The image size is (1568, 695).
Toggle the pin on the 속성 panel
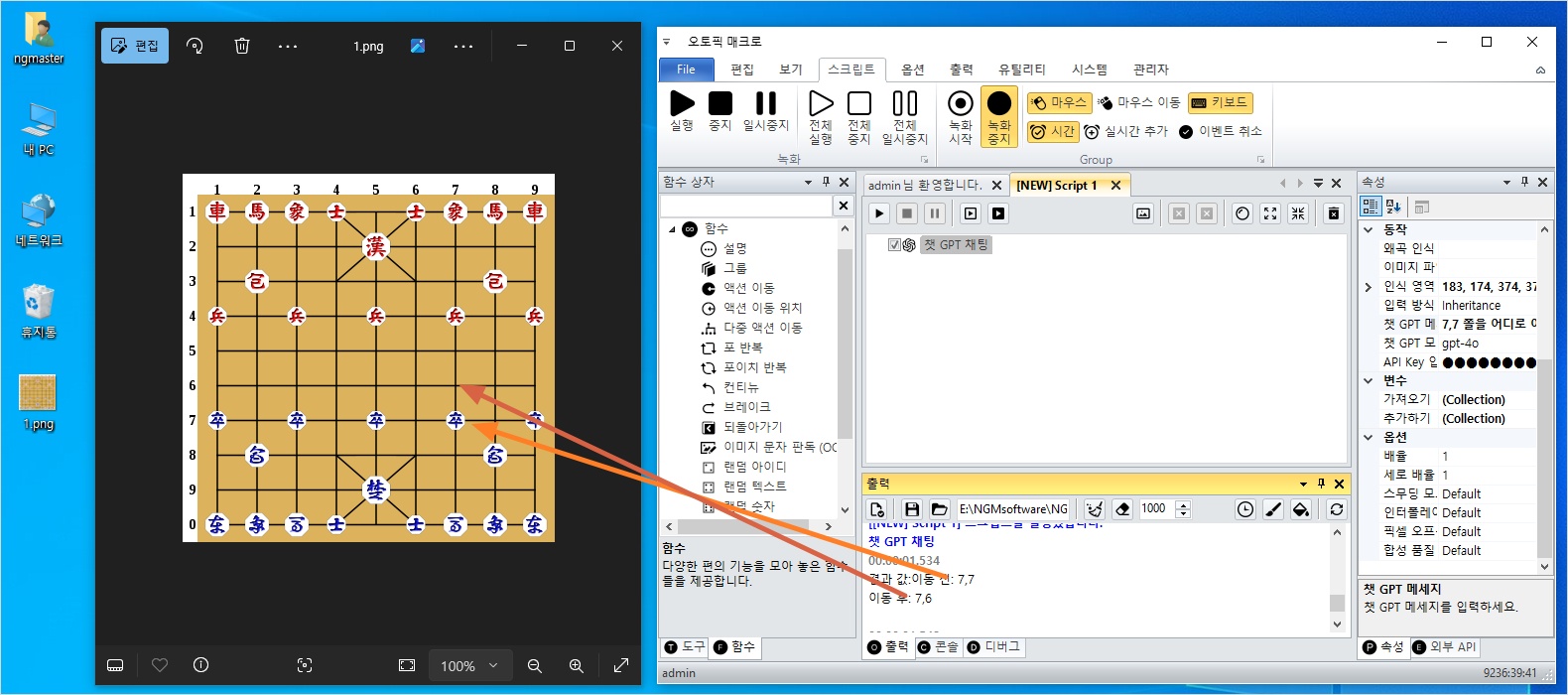pos(1524,182)
